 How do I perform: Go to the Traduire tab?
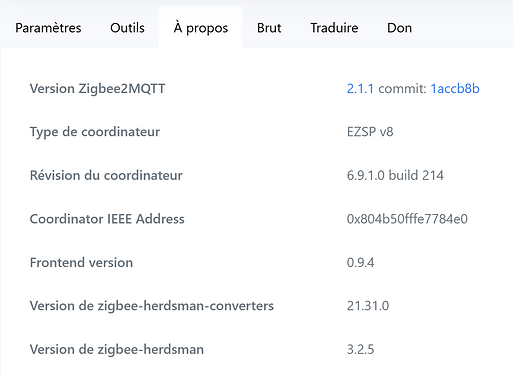[334, 28]
